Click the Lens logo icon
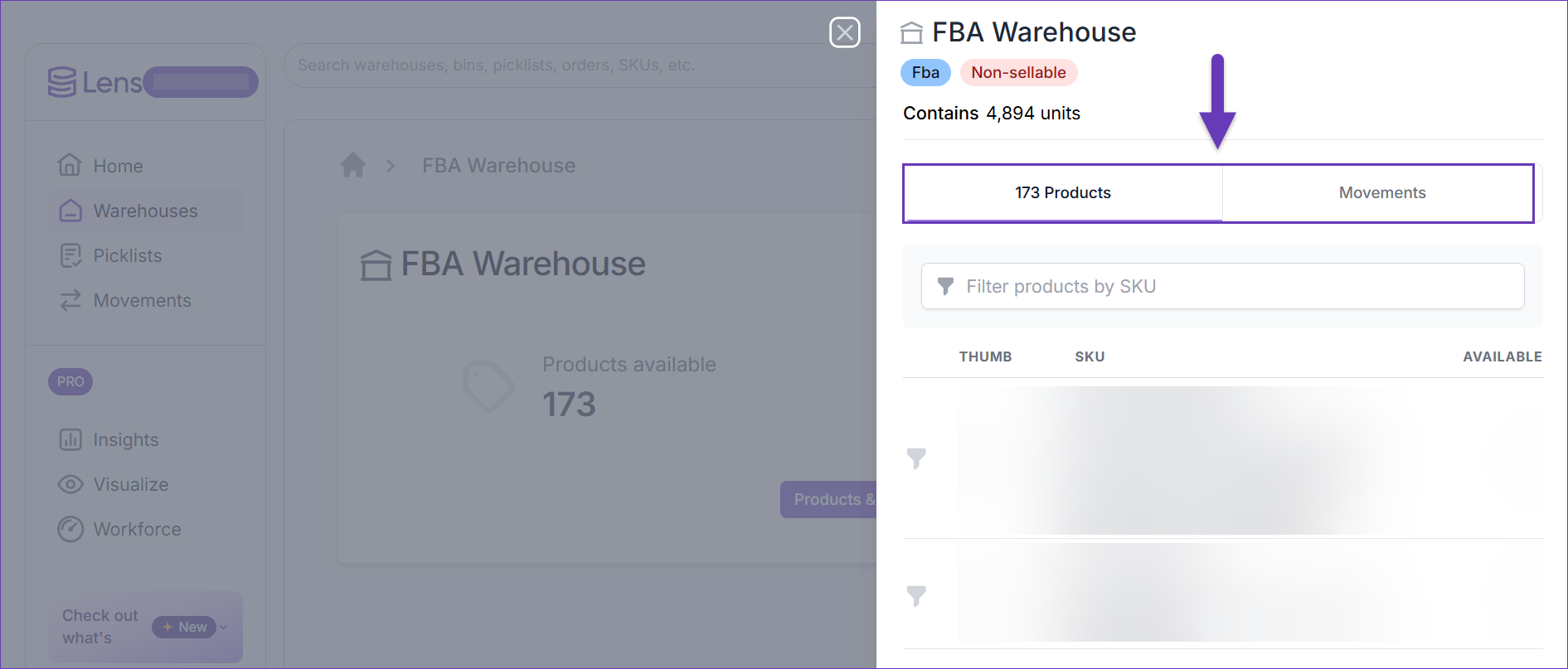Image resolution: width=1568 pixels, height=669 pixels. [62, 82]
